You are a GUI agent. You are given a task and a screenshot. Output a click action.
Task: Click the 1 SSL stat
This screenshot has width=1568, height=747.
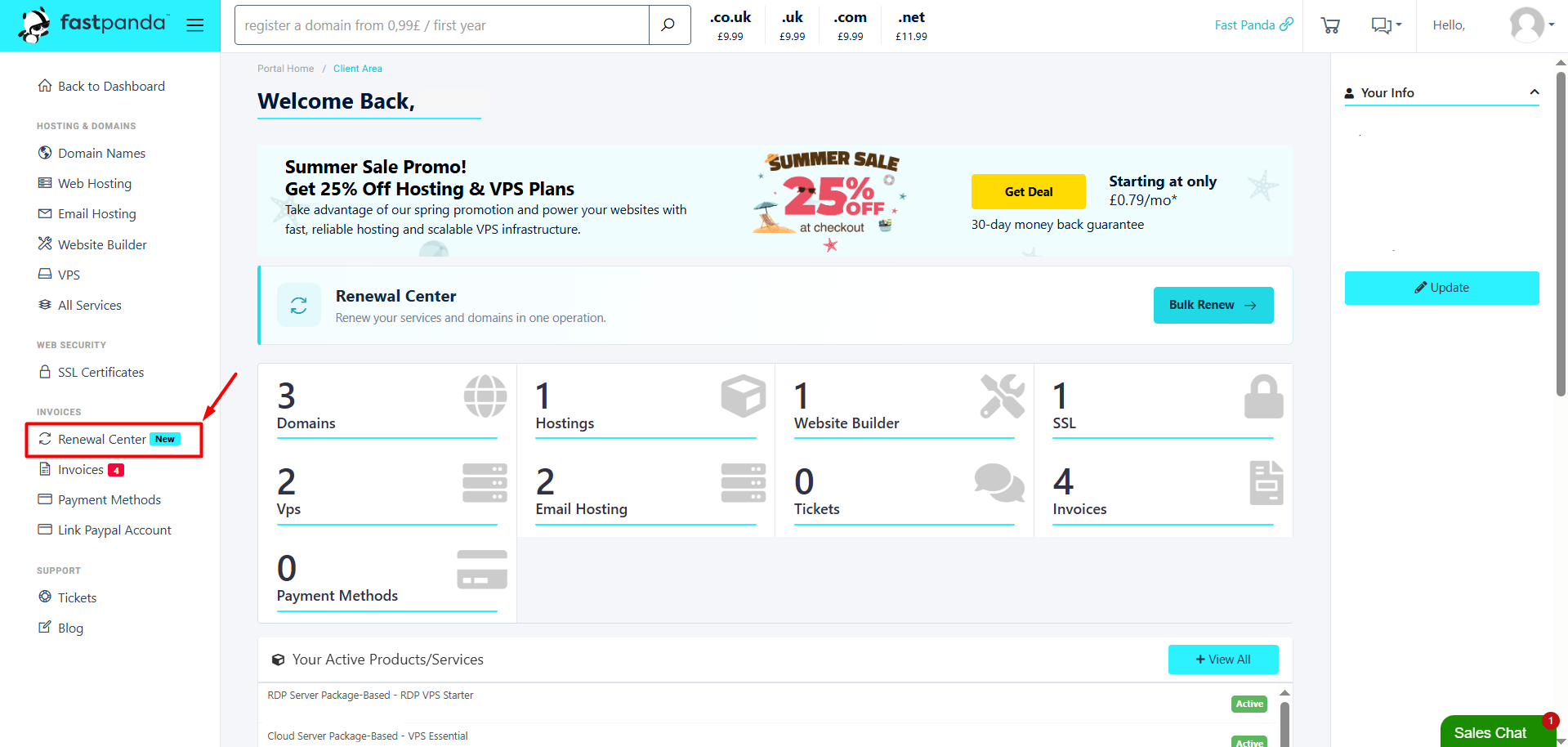click(1163, 406)
